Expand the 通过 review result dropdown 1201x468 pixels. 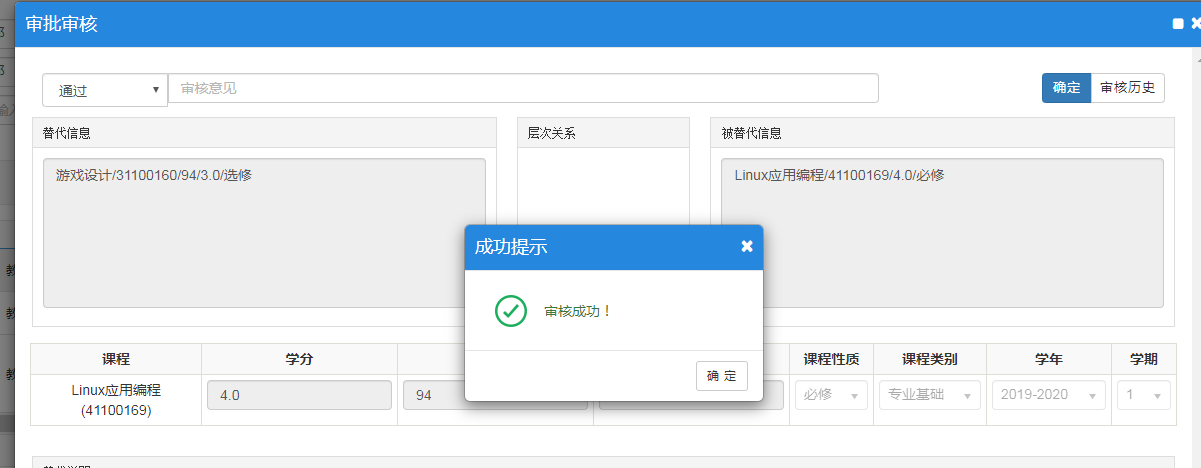pos(105,89)
